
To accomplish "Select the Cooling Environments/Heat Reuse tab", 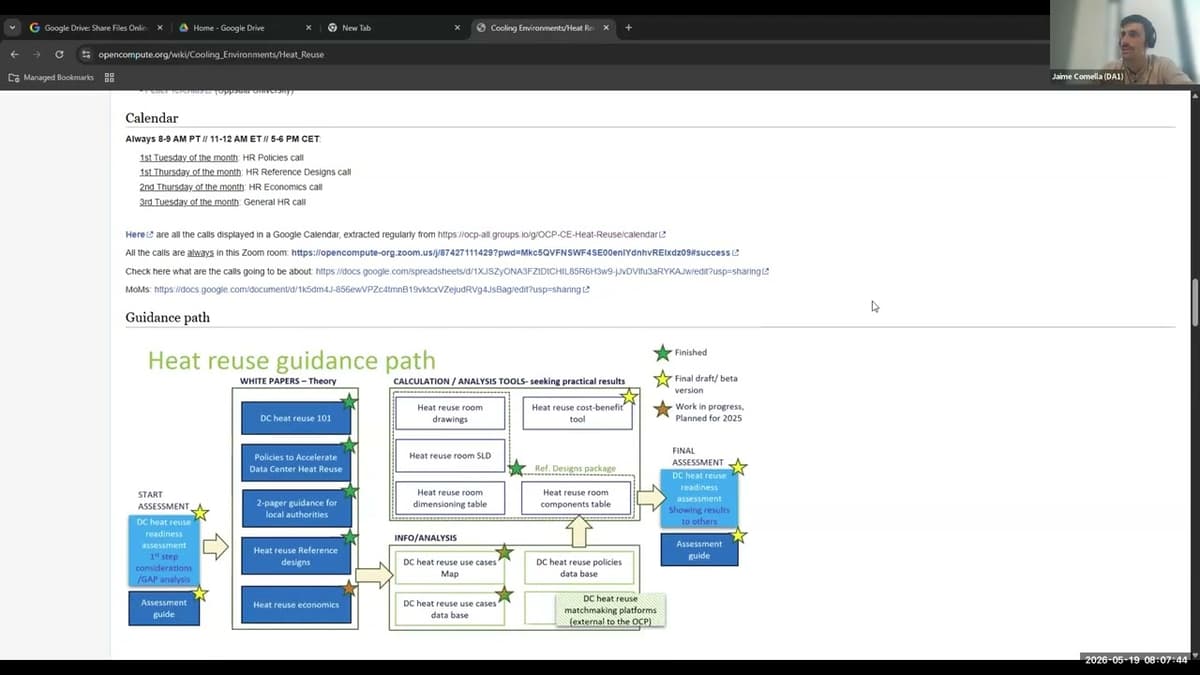I will coord(543,28).
